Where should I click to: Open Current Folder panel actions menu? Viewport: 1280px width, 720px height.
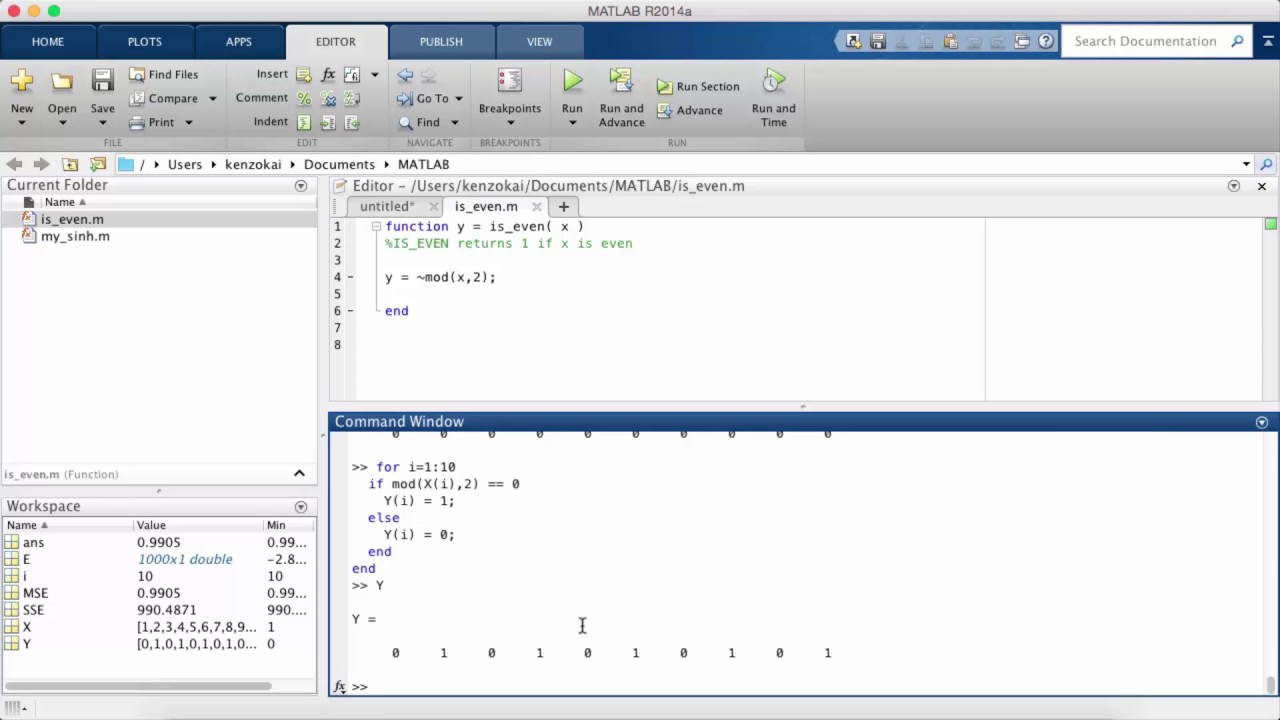300,186
